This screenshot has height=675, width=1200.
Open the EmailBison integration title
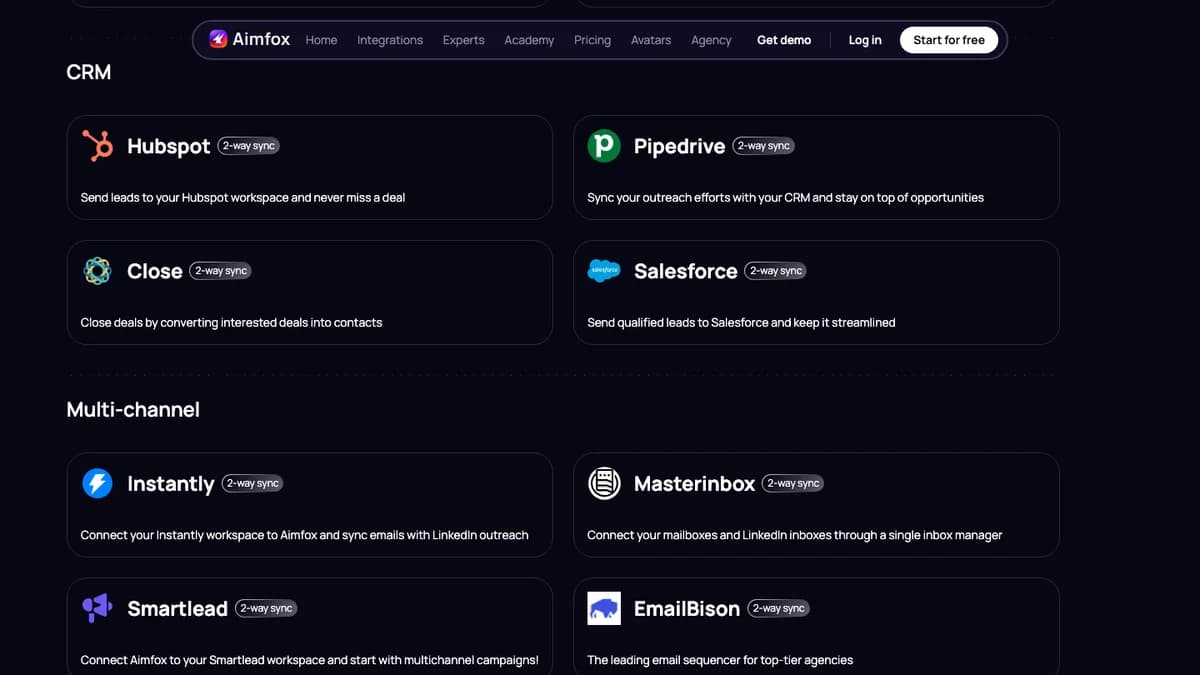click(x=687, y=608)
